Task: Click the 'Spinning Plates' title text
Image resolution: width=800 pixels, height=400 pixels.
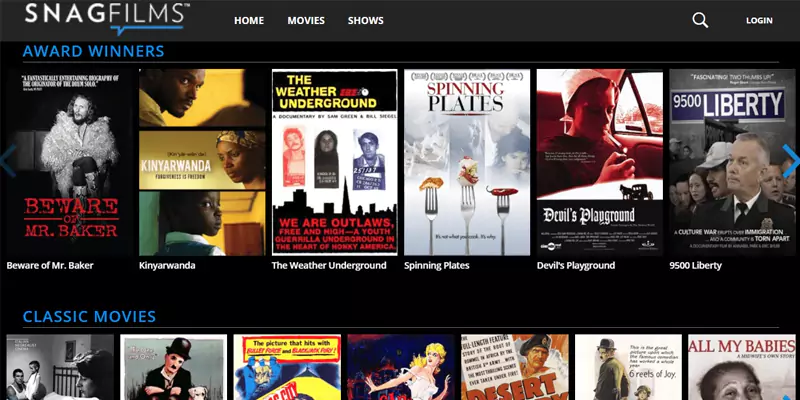Action: (437, 265)
